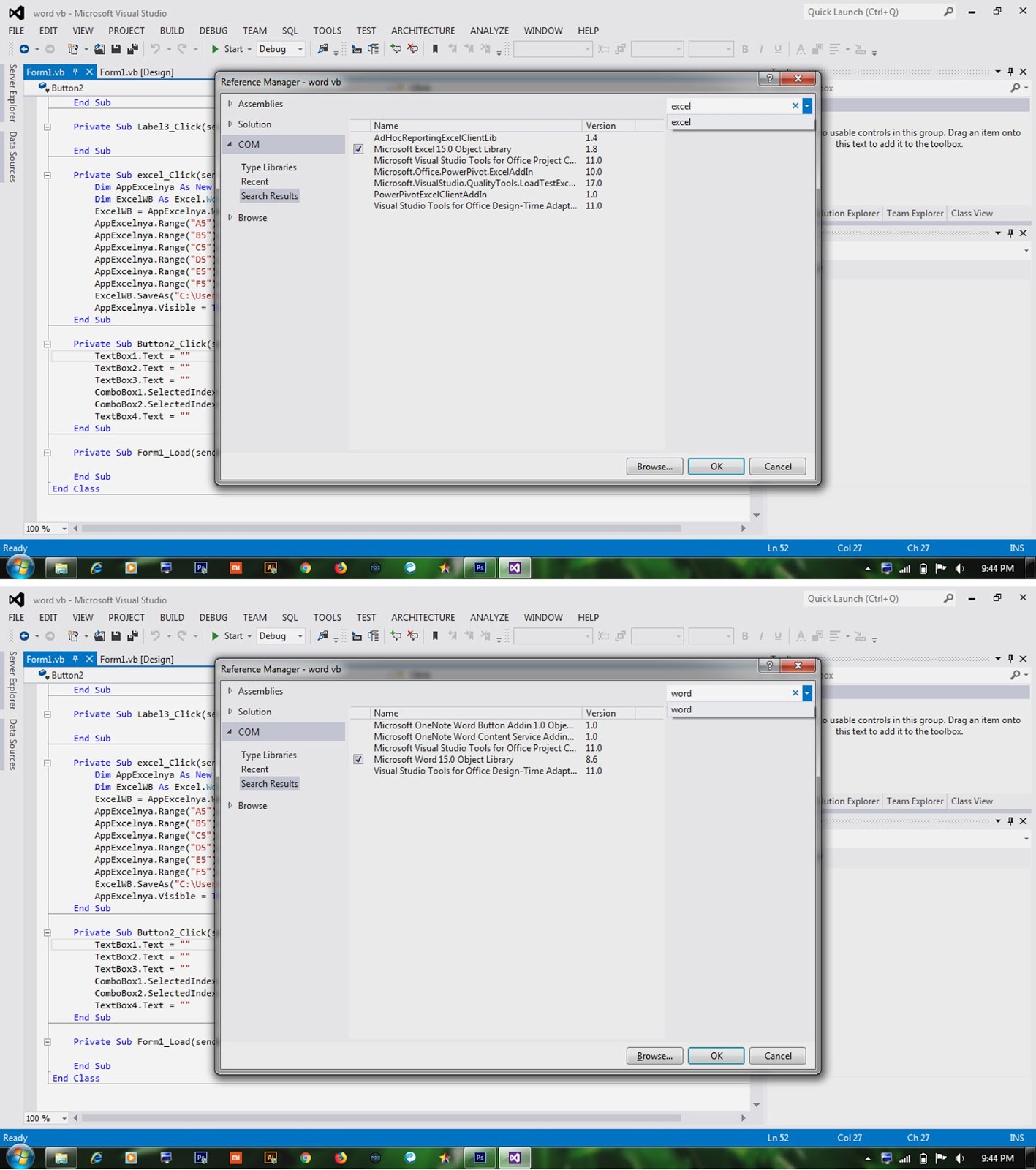Click Navigate Backward arrow in upper Visual Studio toolbar
The height and width of the screenshot is (1170, 1036).
coord(24,49)
